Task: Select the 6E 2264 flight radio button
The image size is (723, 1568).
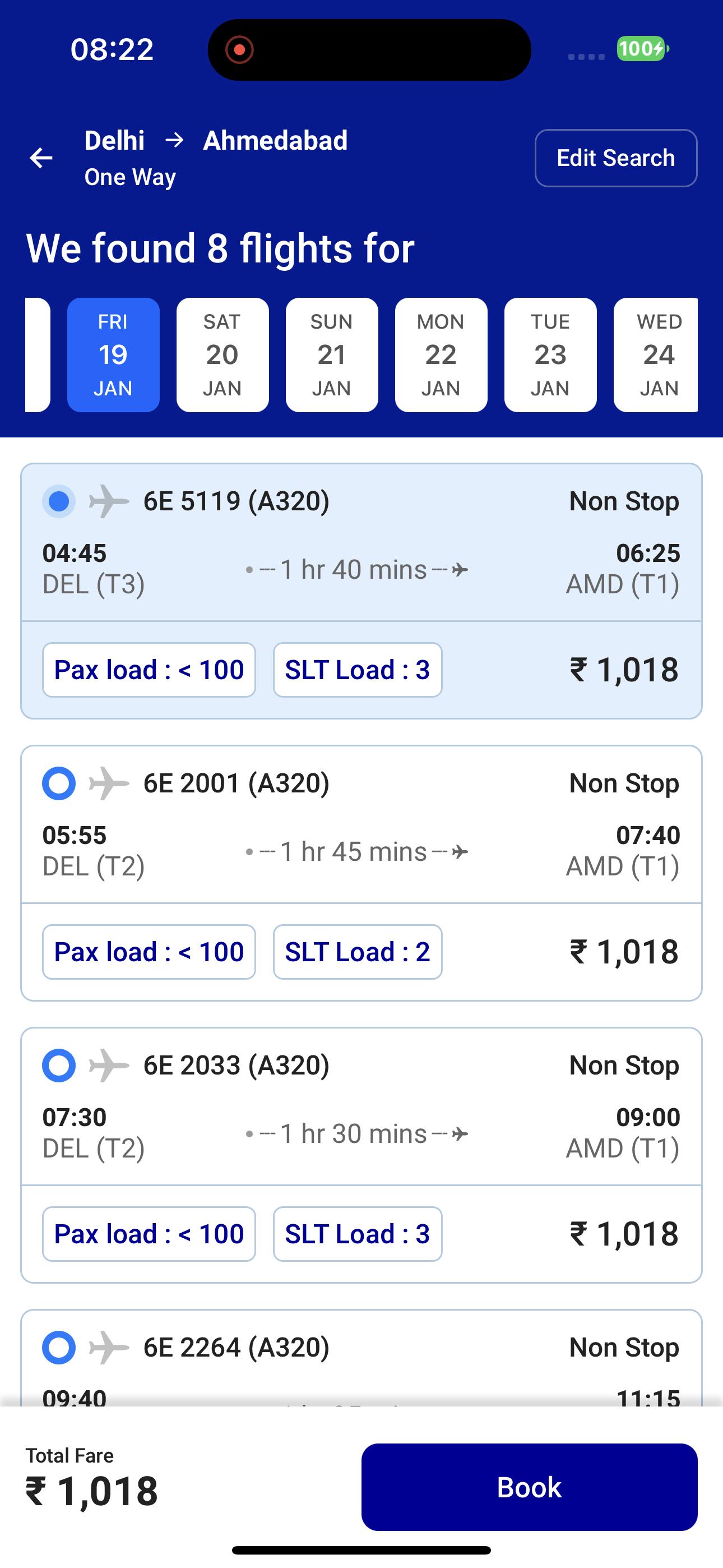Action: point(59,1347)
